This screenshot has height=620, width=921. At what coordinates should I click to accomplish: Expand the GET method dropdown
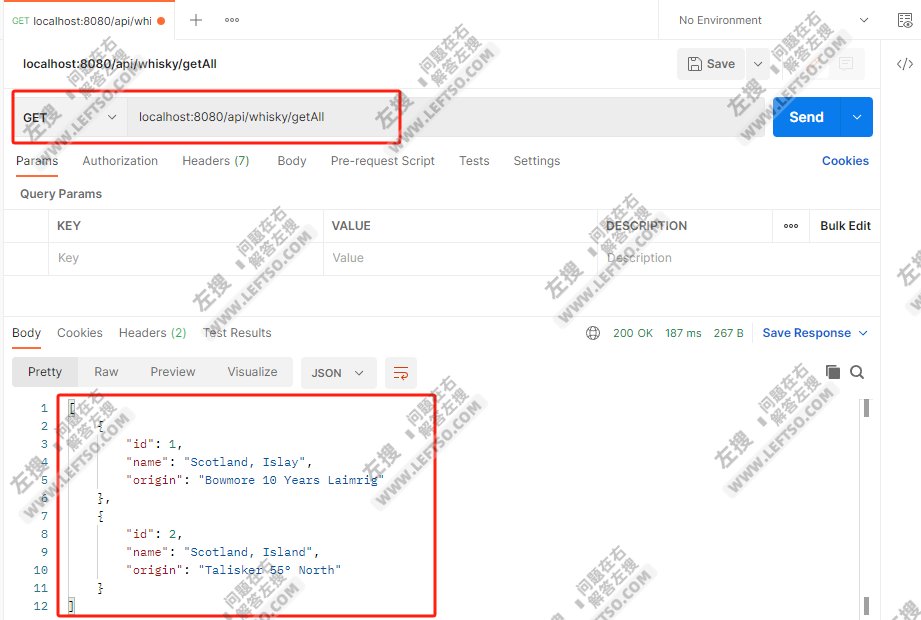(68, 117)
